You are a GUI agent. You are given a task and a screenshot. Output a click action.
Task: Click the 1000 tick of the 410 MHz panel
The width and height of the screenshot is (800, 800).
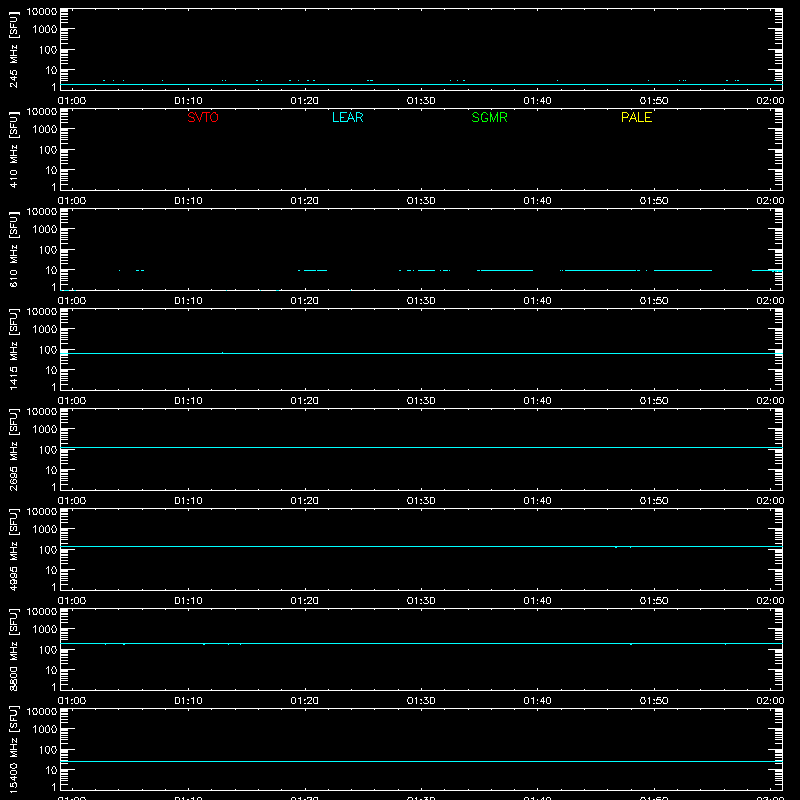tap(45, 130)
